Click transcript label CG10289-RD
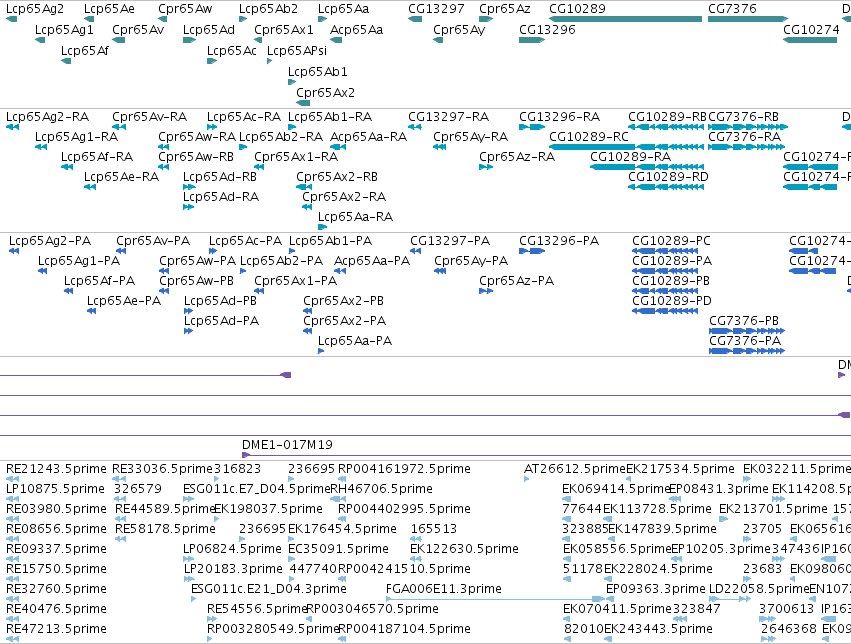 [668, 177]
